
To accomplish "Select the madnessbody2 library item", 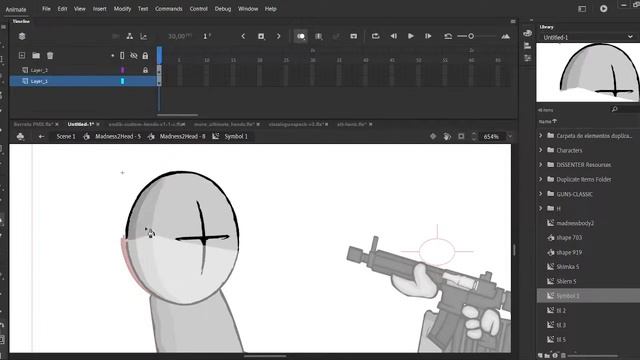I will coord(575,223).
